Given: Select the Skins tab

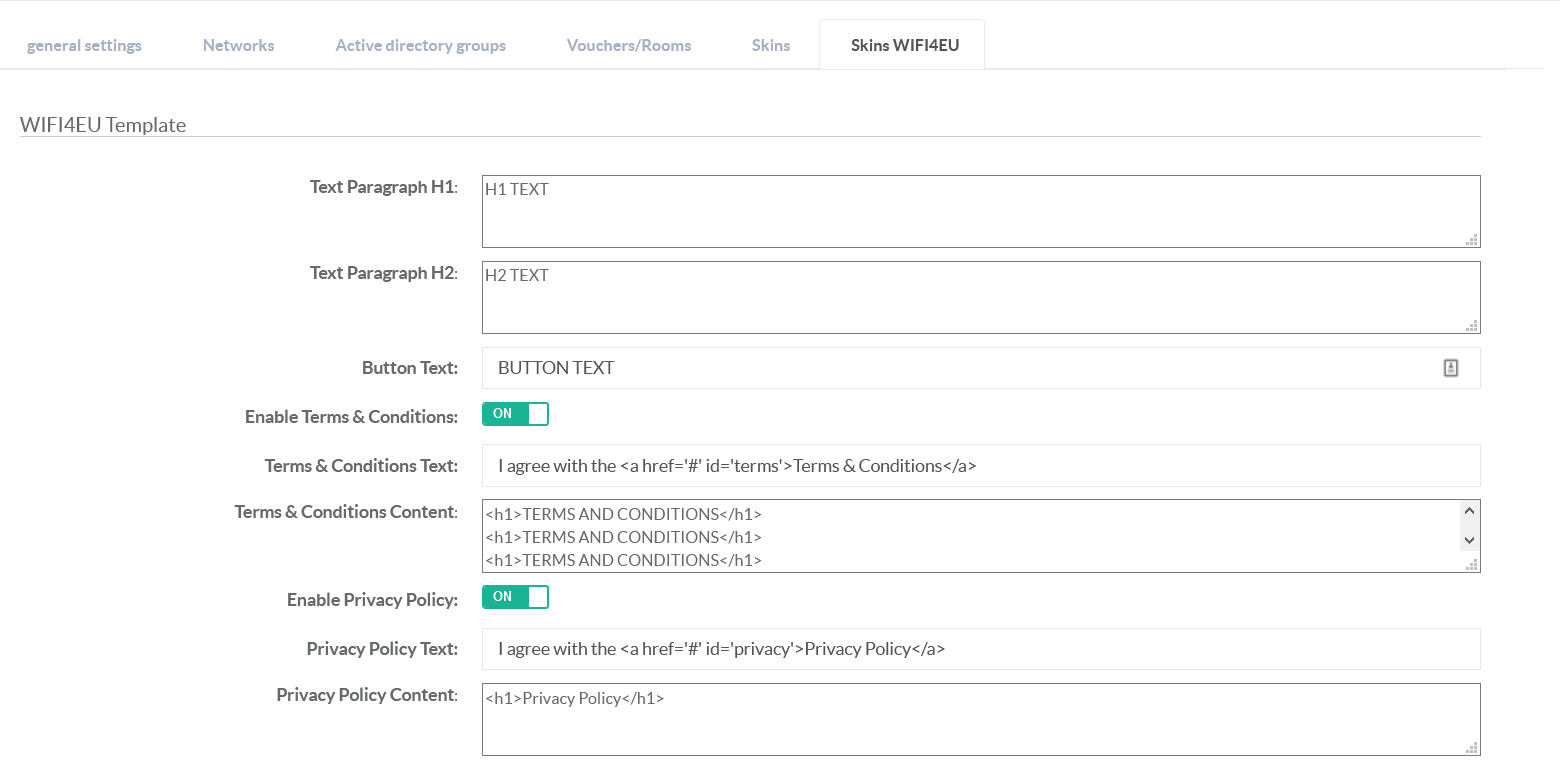Looking at the screenshot, I should coord(770,45).
